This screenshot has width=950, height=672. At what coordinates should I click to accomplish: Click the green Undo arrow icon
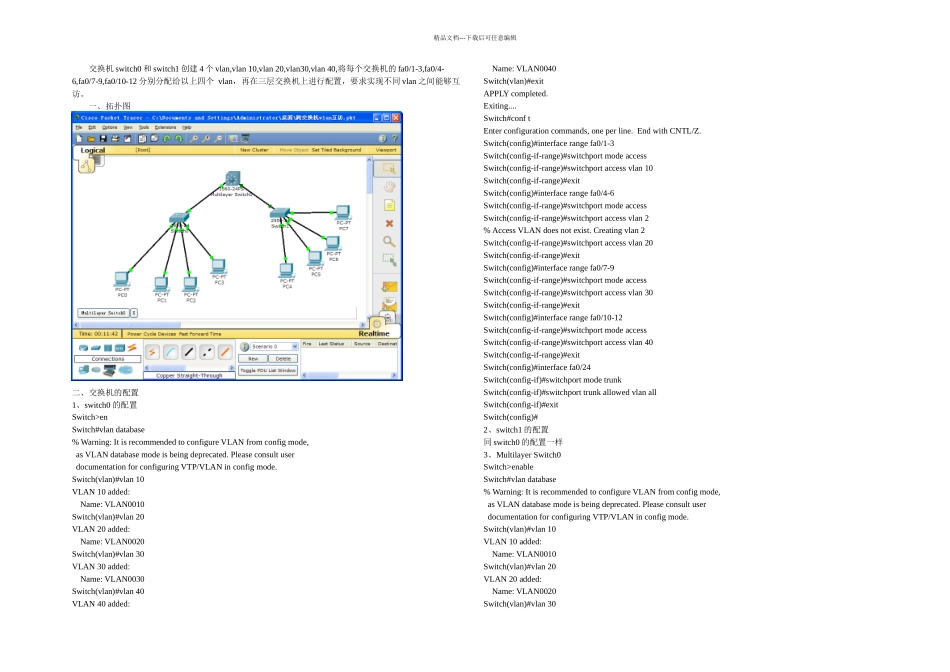(167, 139)
